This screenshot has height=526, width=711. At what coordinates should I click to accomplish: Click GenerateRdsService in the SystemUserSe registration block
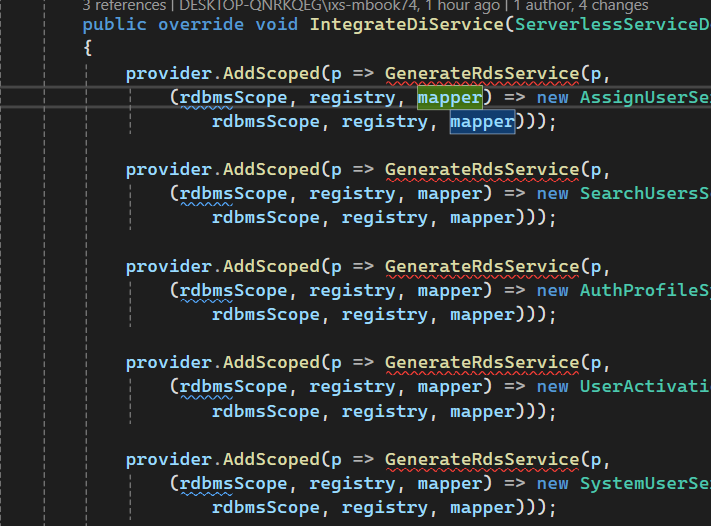pyautogui.click(x=482, y=459)
